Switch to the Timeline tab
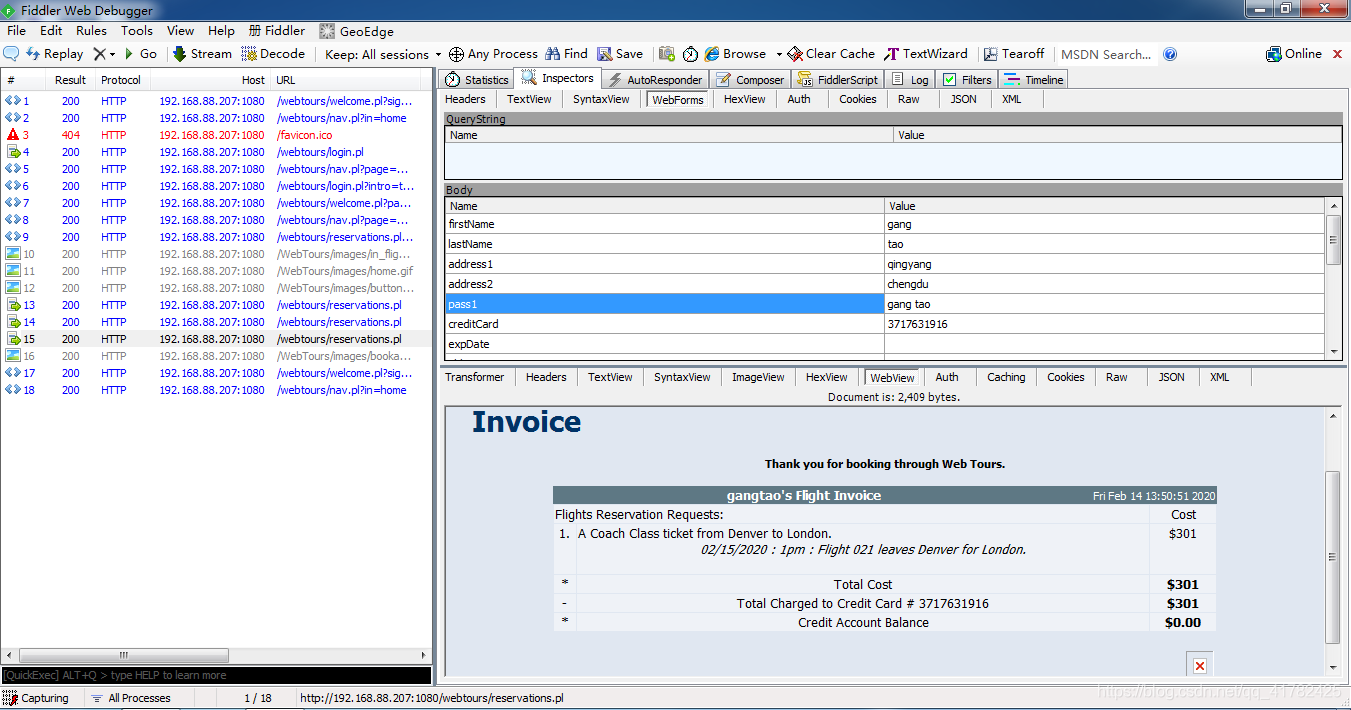 pyautogui.click(x=1034, y=80)
